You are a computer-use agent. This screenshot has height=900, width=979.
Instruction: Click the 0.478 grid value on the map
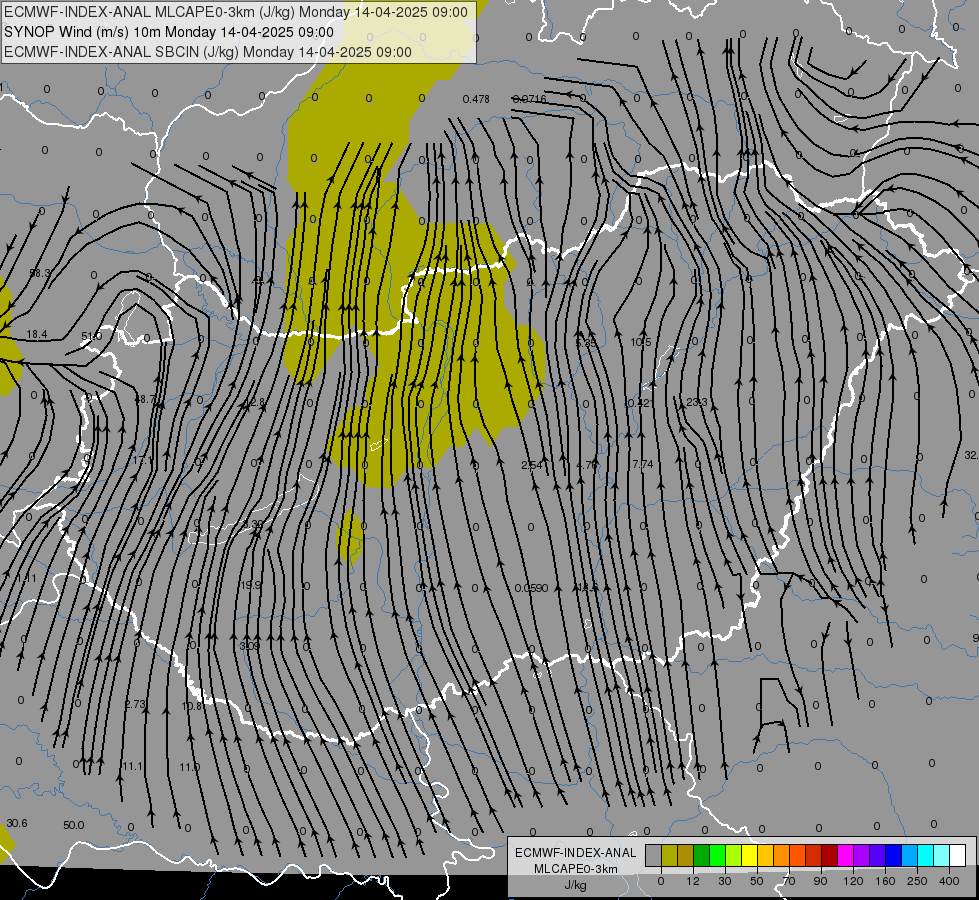coord(476,99)
